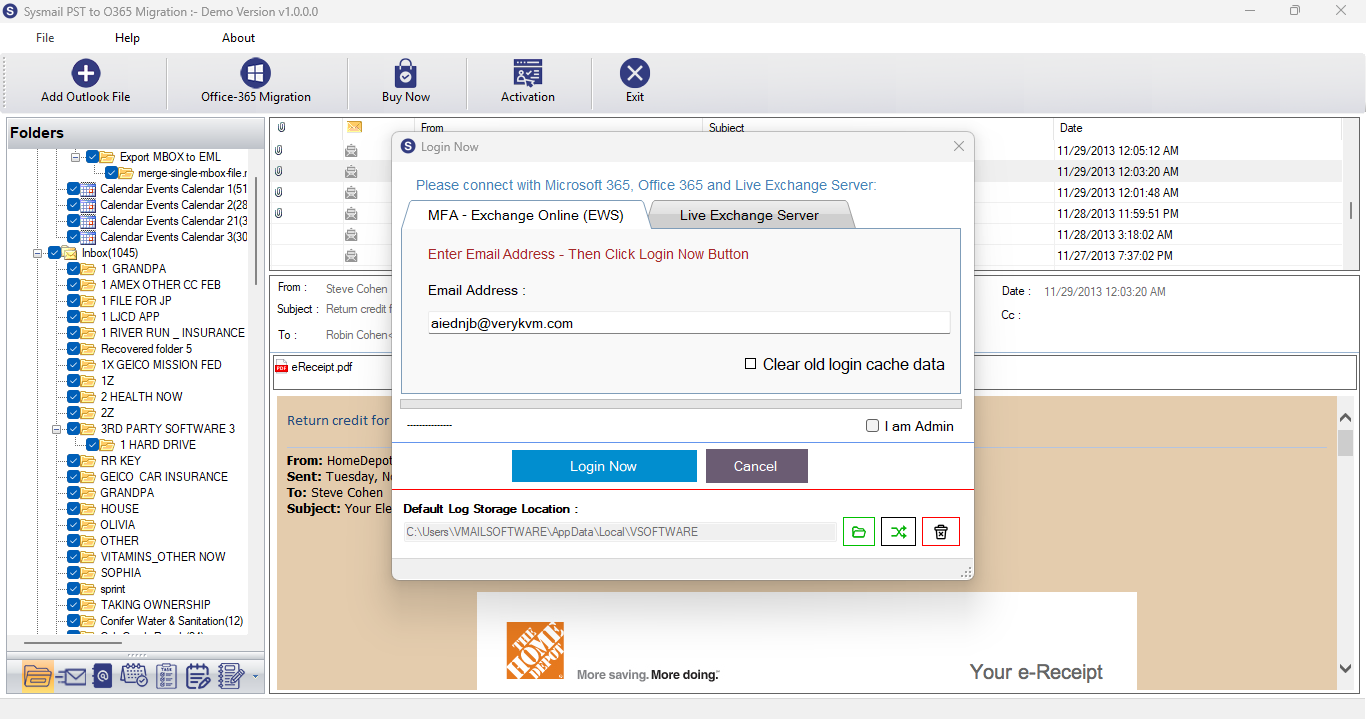Screen dimensions: 1366x720
Task: Collapse the Export MBOX to EML tree node
Action: click(76, 157)
